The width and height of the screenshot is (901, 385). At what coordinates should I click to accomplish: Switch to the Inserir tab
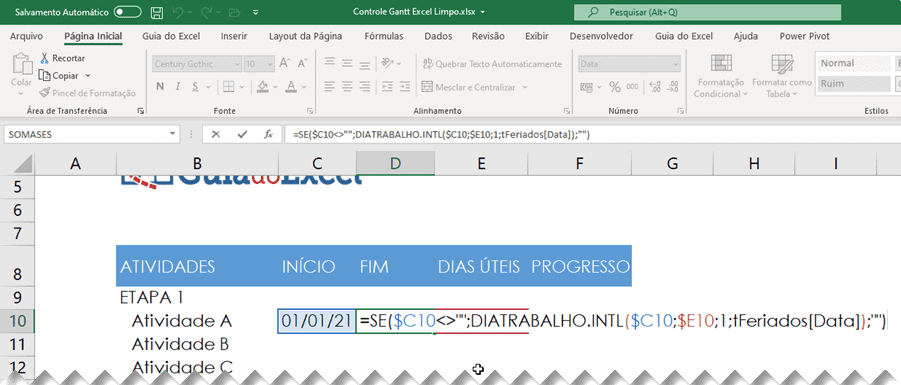[x=234, y=36]
